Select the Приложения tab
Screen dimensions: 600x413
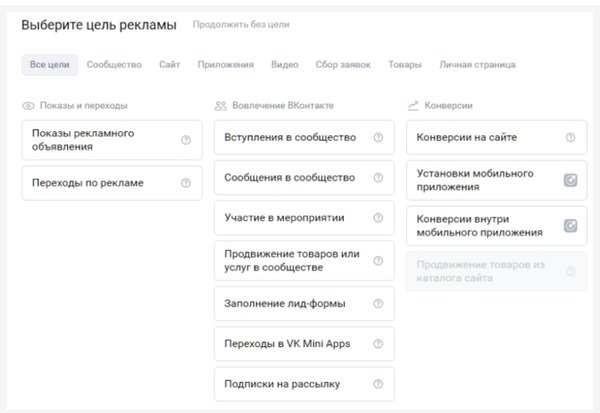pyautogui.click(x=225, y=65)
